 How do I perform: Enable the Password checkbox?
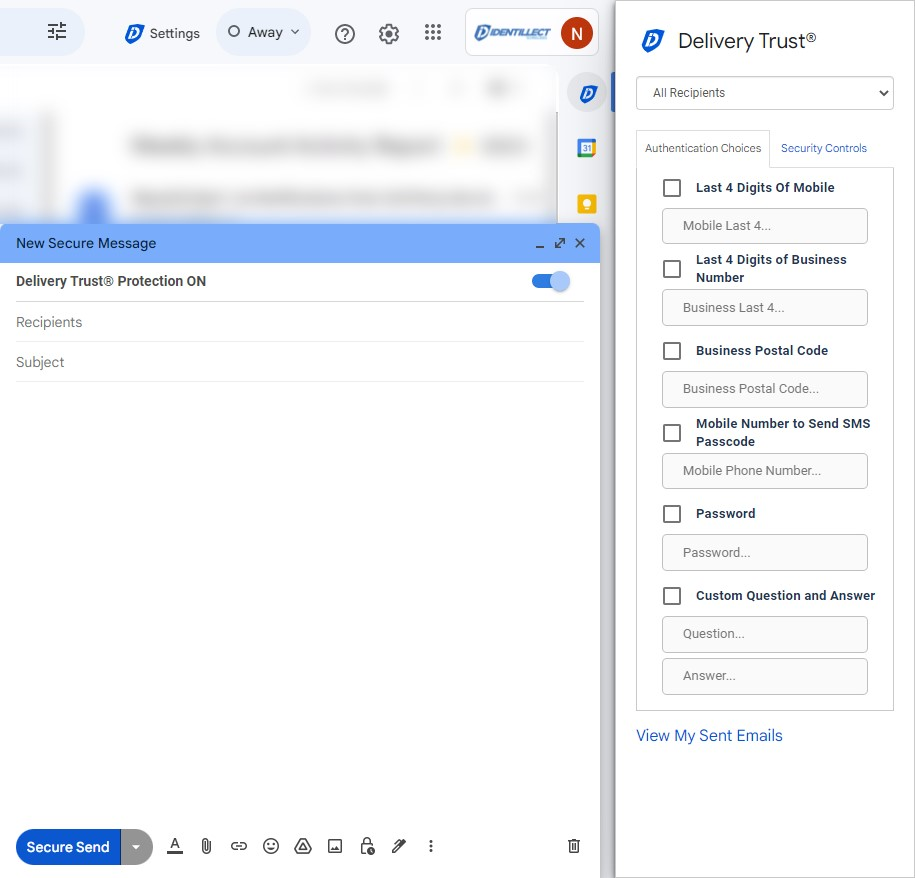(672, 514)
